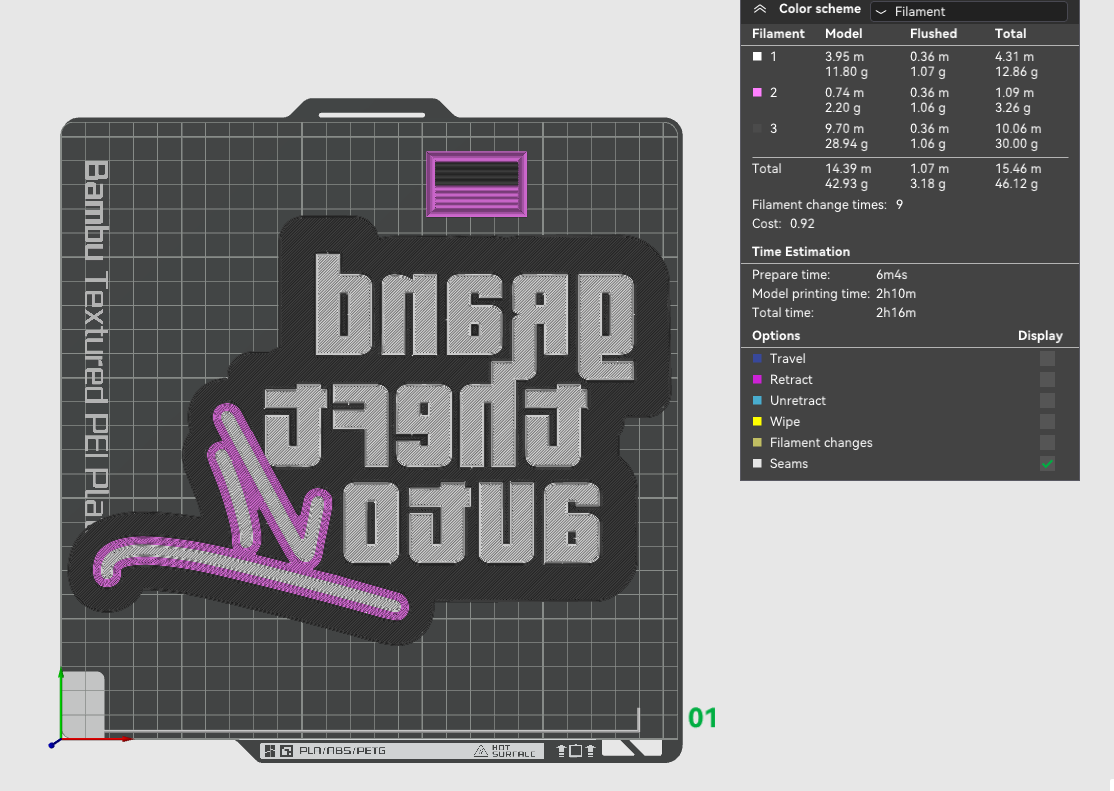Click the Retract option magenta icon
Viewport: 1114px width, 791px height.
[x=757, y=380]
